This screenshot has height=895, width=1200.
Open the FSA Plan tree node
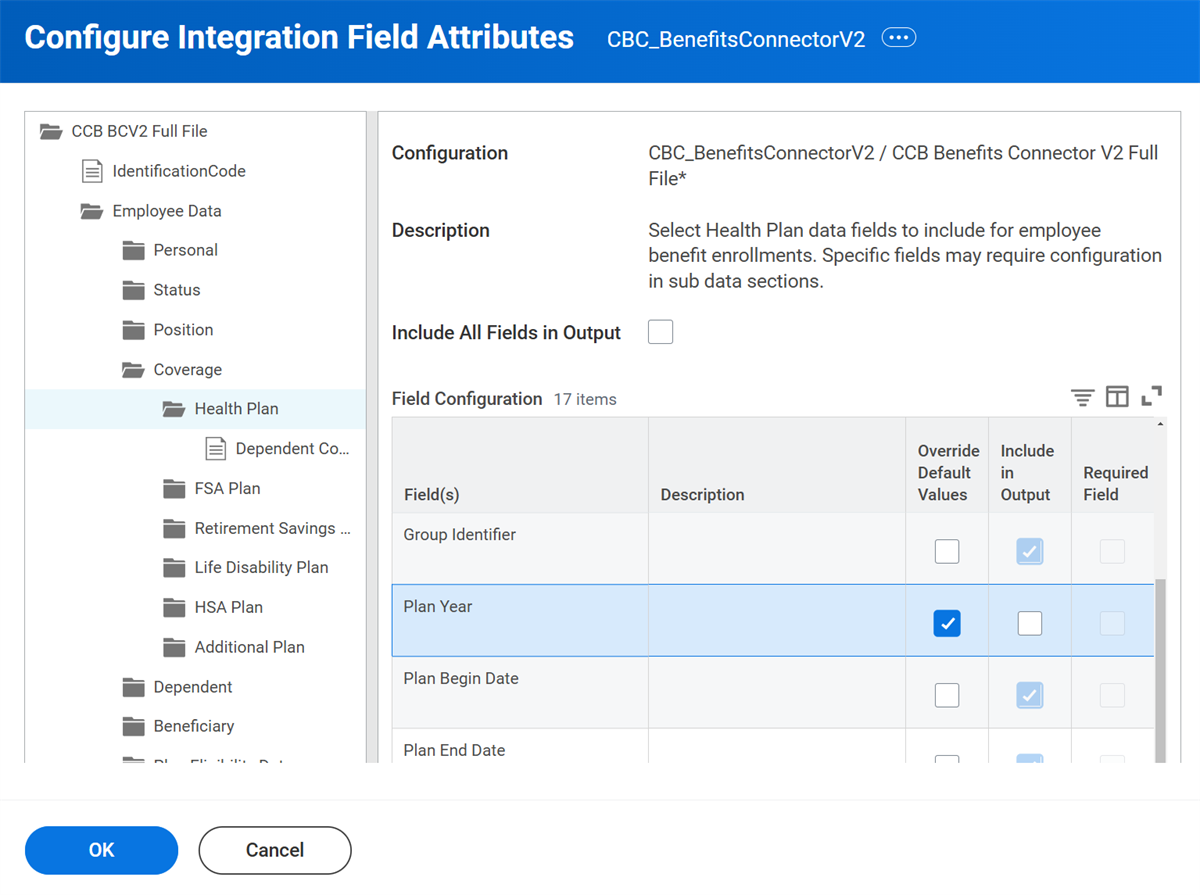[x=227, y=489]
